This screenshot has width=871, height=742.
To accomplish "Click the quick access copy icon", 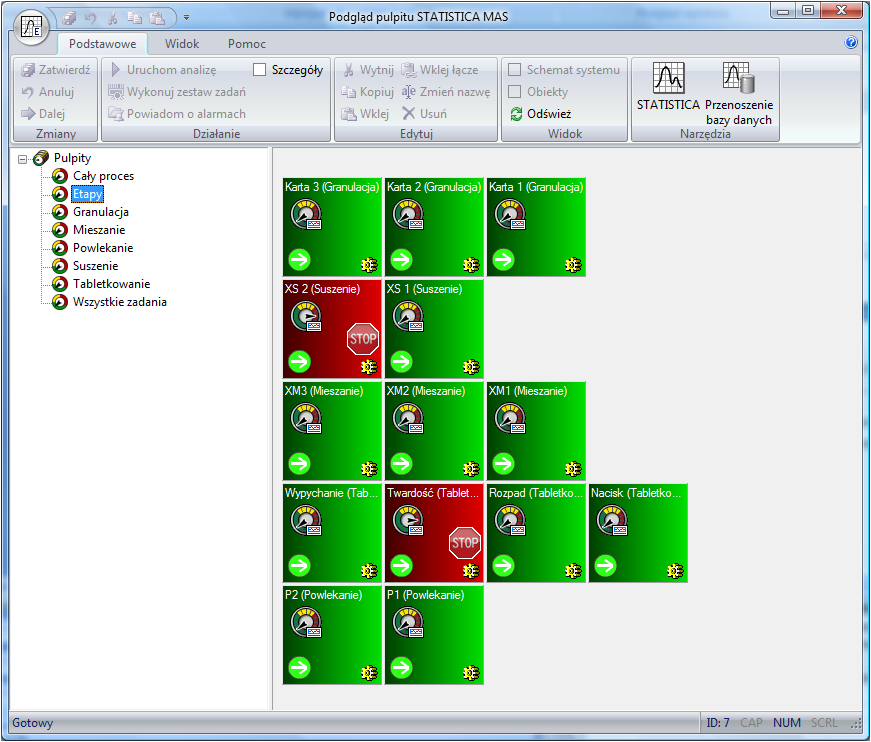I will 135,18.
